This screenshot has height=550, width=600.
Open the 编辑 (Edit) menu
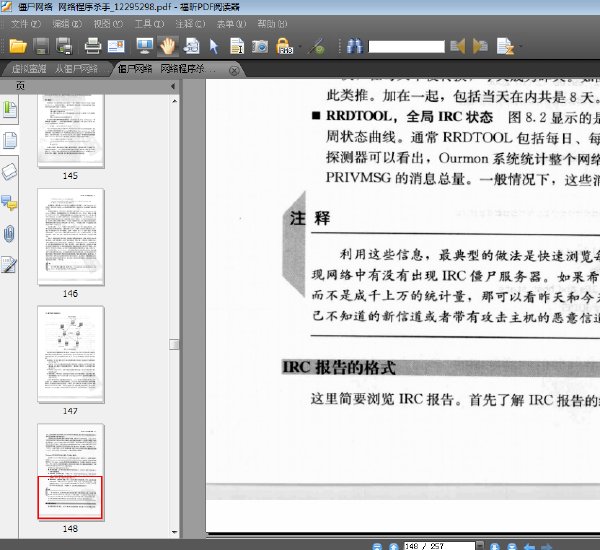pos(67,24)
